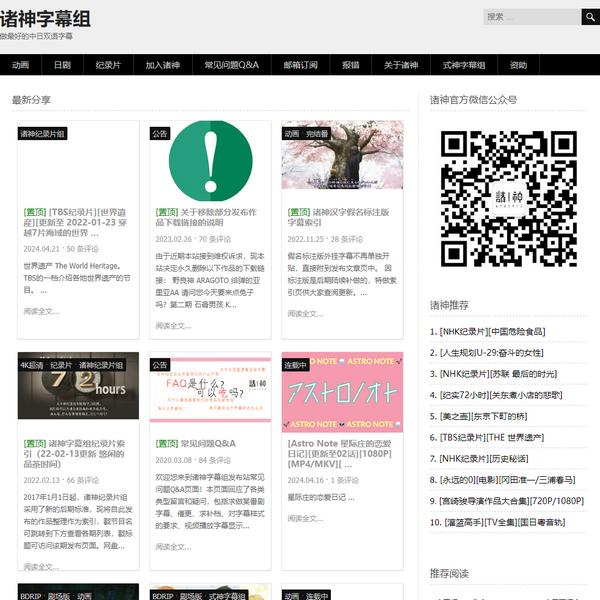Image resolution: width=600 pixels, height=600 pixels.
Task: Click the 连载中 tag on the Astro Note post
Action: click(297, 365)
